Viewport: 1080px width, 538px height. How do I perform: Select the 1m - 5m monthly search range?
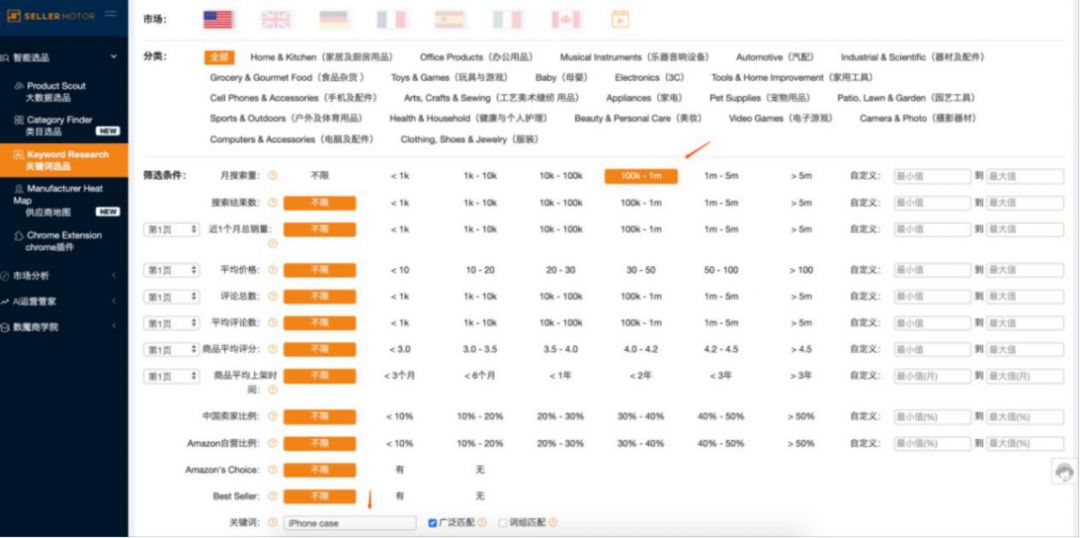720,176
